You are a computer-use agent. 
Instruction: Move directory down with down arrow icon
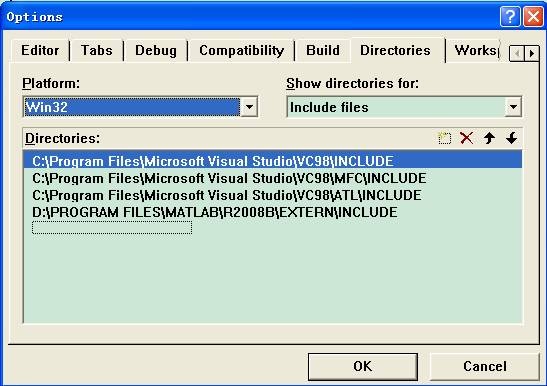[x=511, y=138]
